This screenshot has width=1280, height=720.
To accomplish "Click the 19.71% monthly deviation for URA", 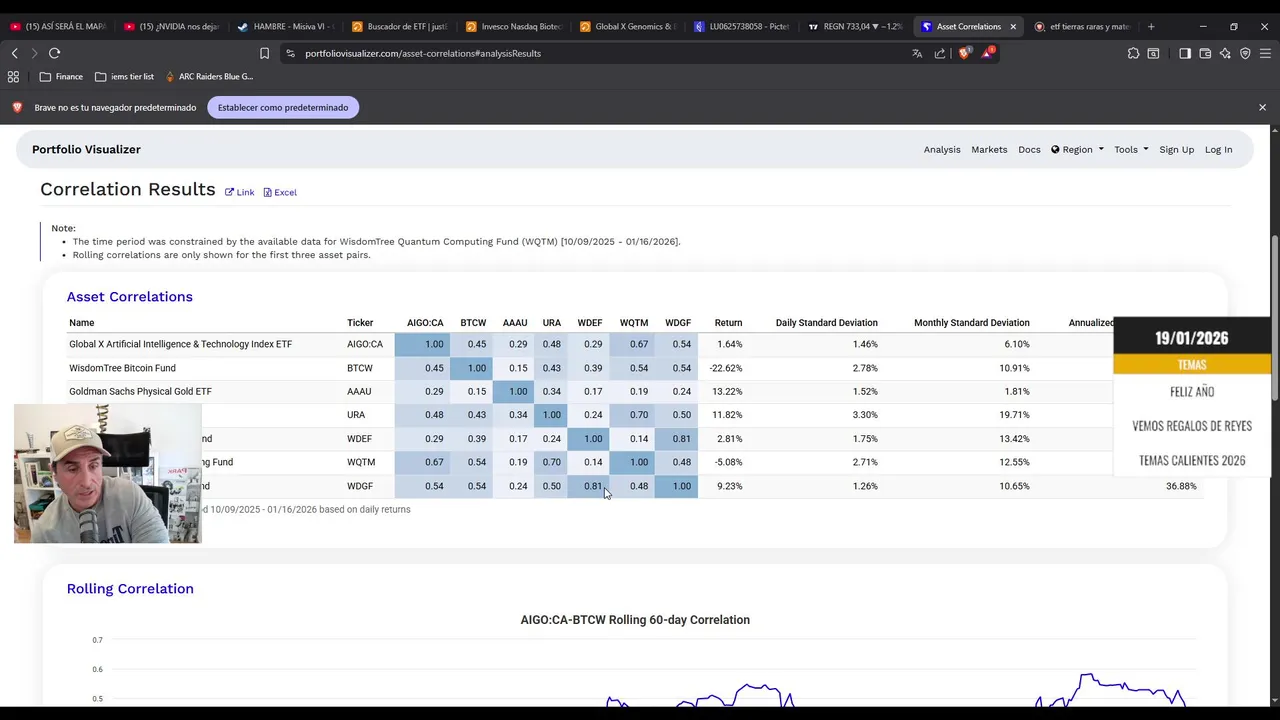I will tap(1013, 415).
